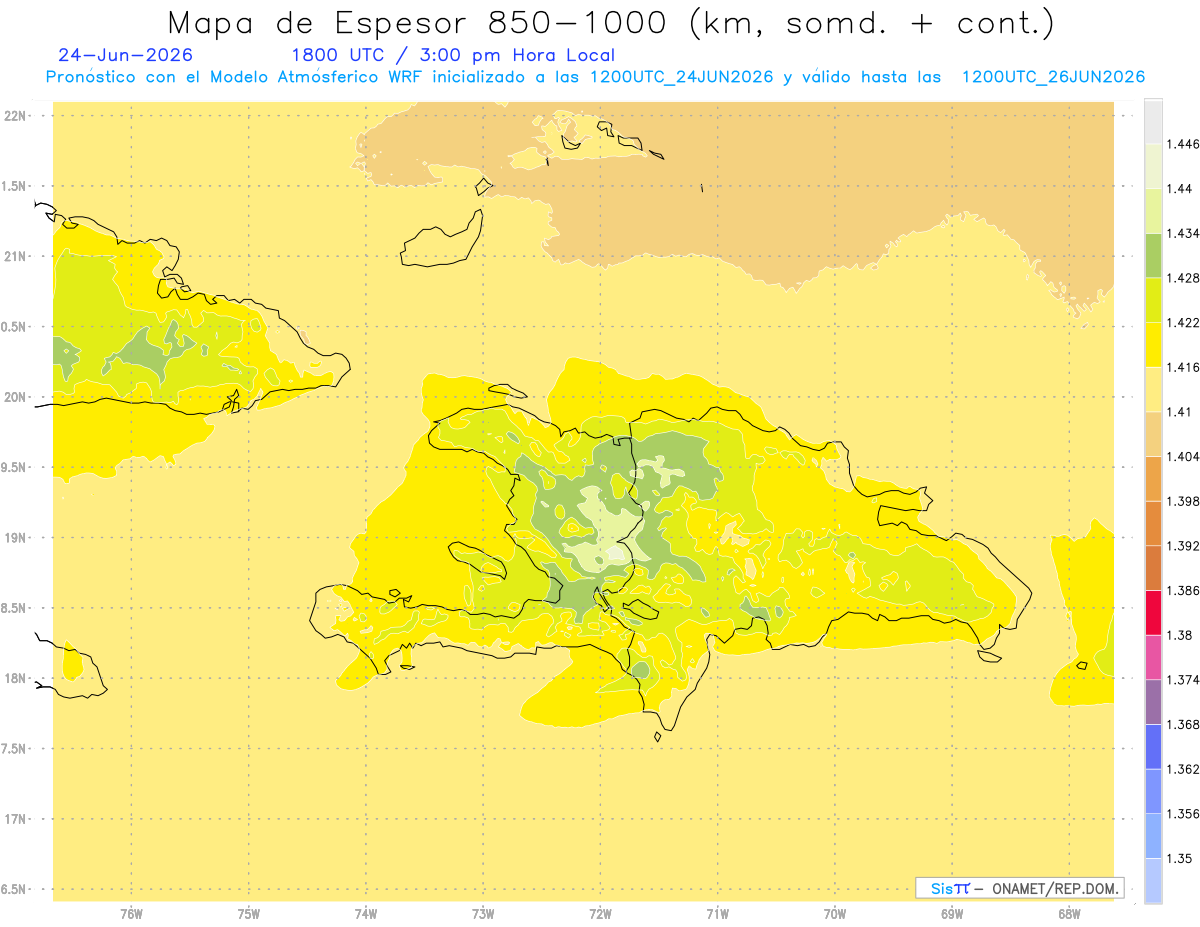Click the blue color bar segment between 1.362 and 1.368
Image resolution: width=1200 pixels, height=927 pixels.
[x=1153, y=746]
